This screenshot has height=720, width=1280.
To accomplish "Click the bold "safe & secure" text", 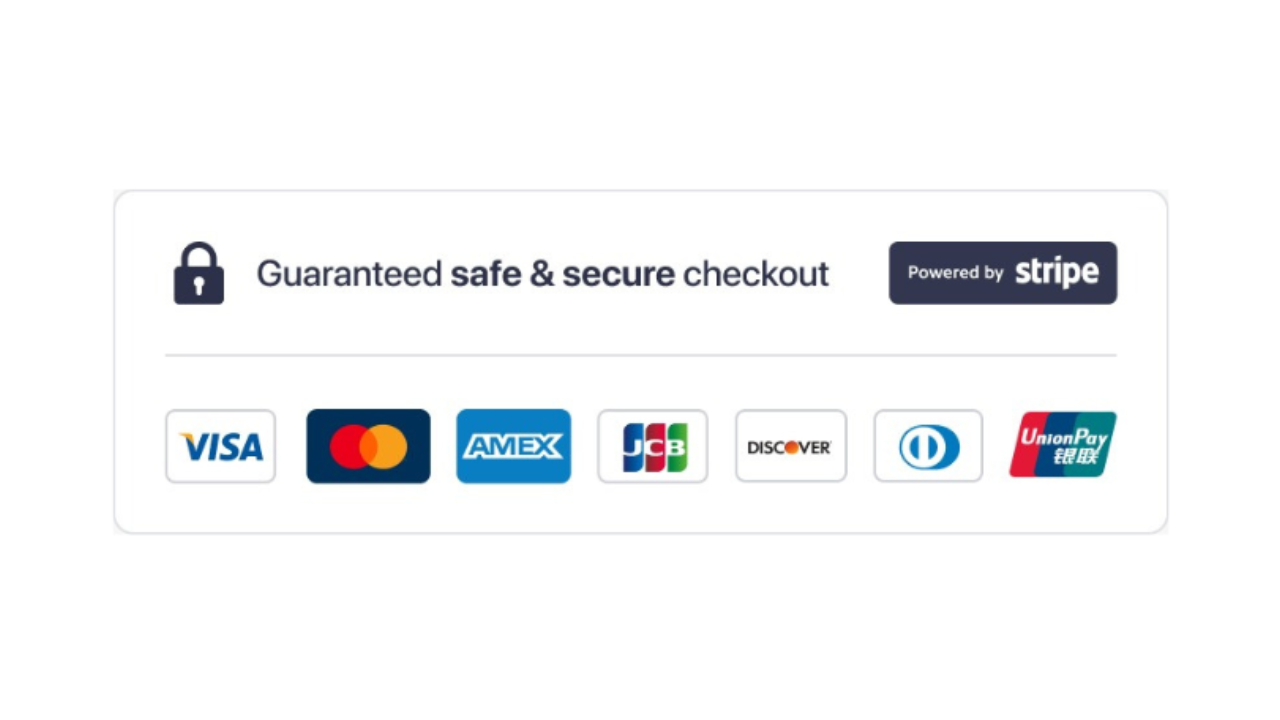I will tap(562, 274).
